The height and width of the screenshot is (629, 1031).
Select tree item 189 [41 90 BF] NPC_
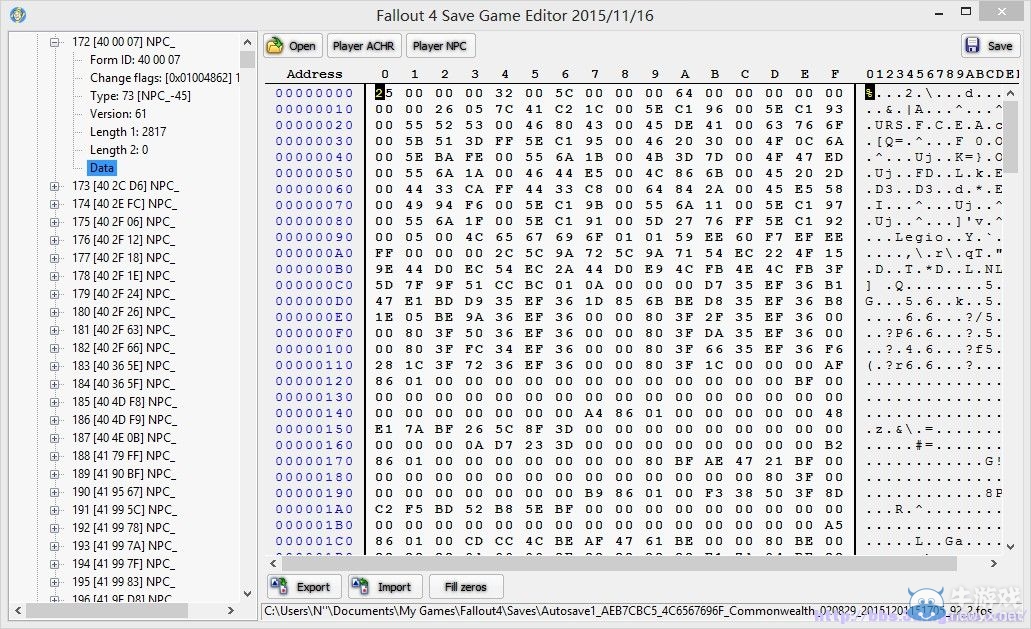(x=124, y=474)
